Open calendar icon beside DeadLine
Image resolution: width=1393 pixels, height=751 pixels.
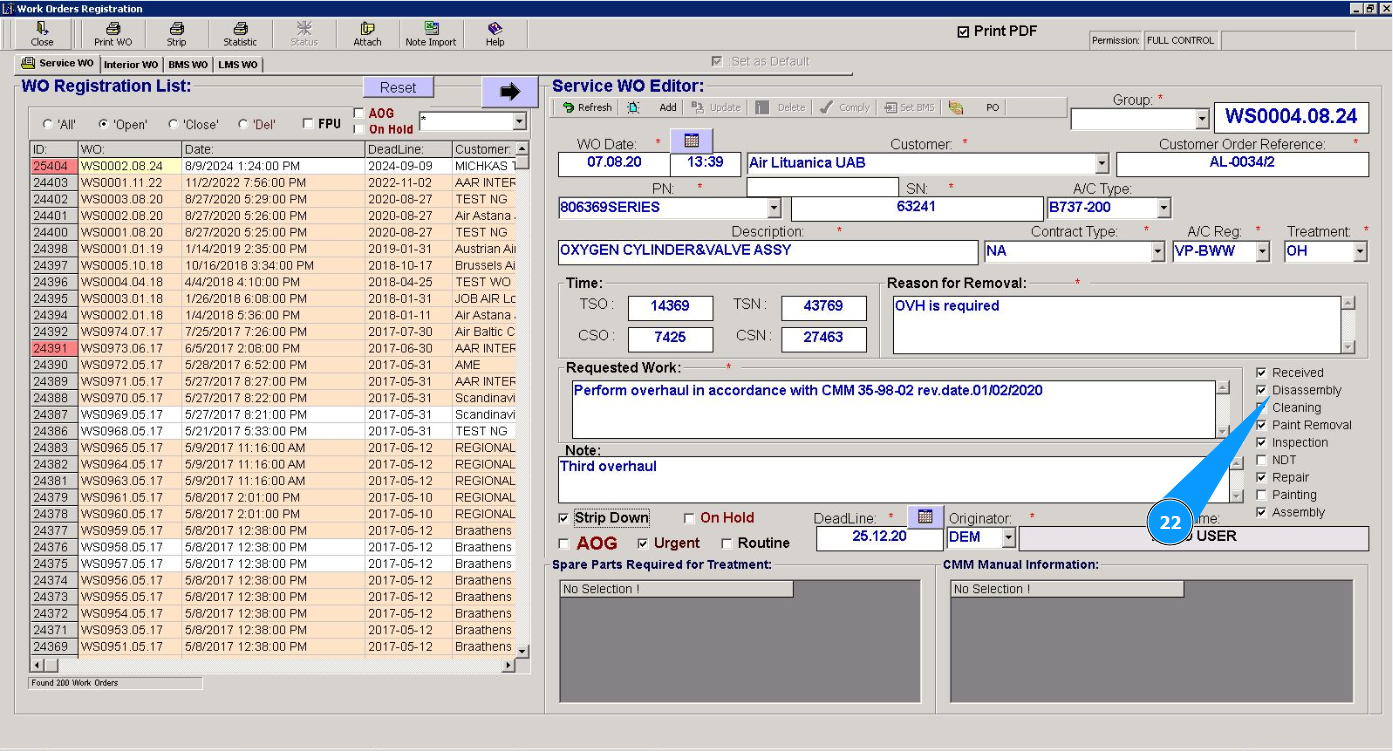[x=925, y=516]
